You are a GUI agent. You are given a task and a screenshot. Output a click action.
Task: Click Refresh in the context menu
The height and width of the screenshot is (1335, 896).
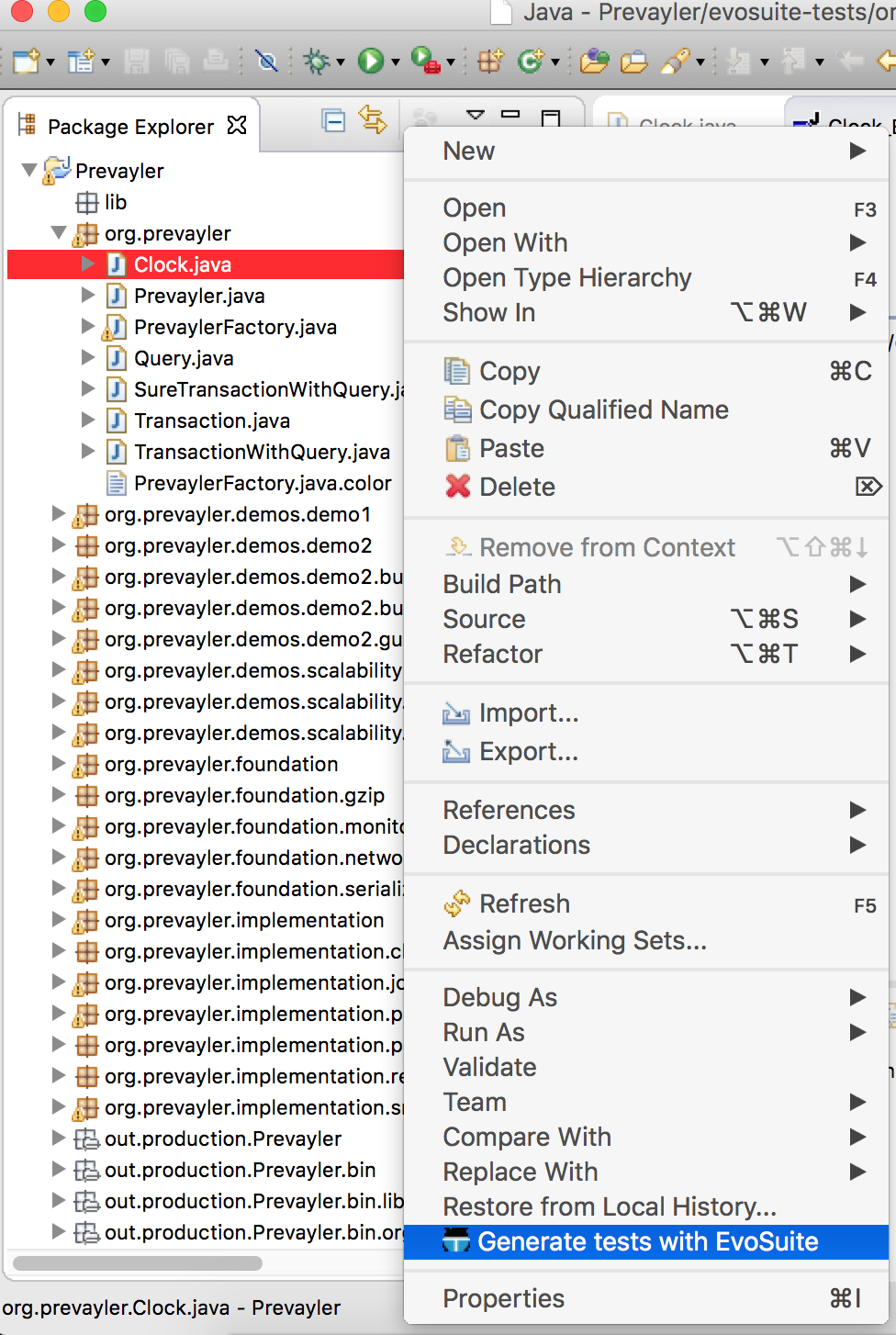pos(523,903)
